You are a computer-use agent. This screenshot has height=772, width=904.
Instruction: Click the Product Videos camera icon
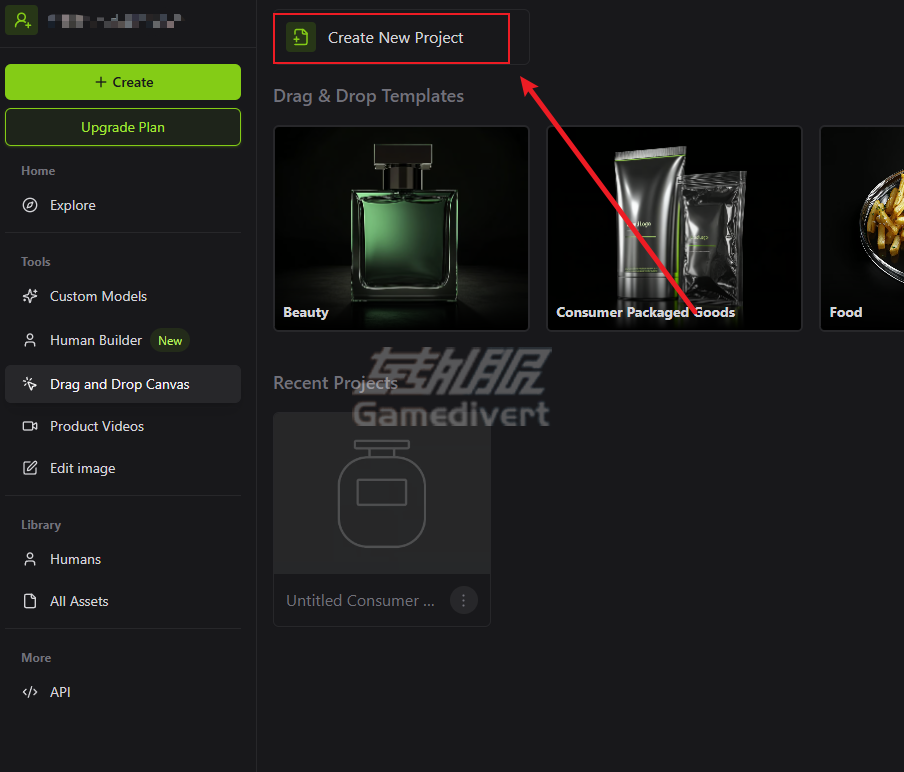30,426
